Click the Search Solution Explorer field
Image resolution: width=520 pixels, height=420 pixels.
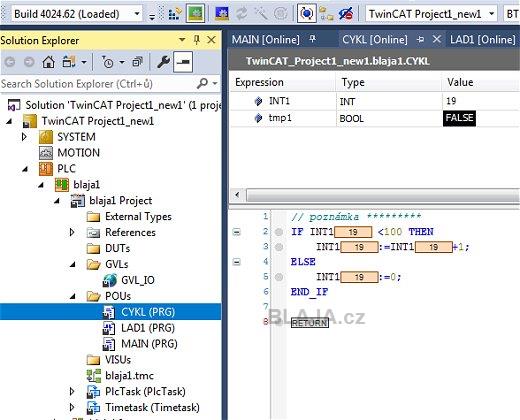[97, 84]
